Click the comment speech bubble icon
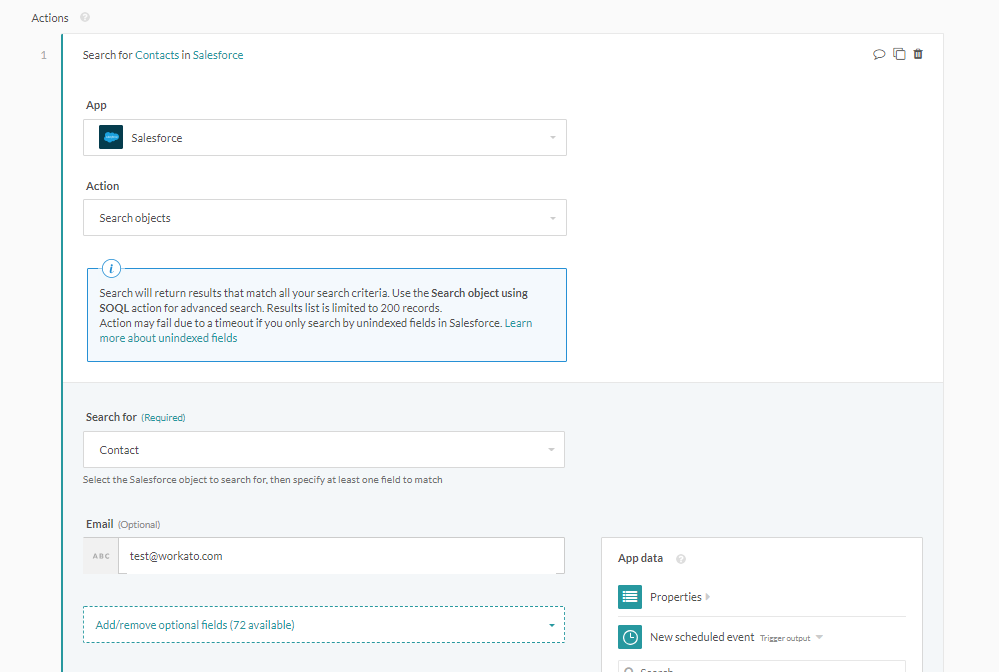Image resolution: width=999 pixels, height=672 pixels. (x=879, y=54)
